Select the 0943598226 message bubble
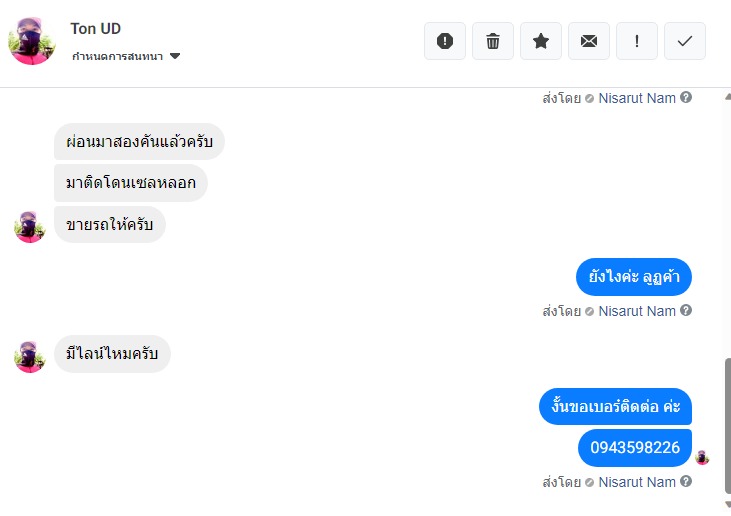 634,448
